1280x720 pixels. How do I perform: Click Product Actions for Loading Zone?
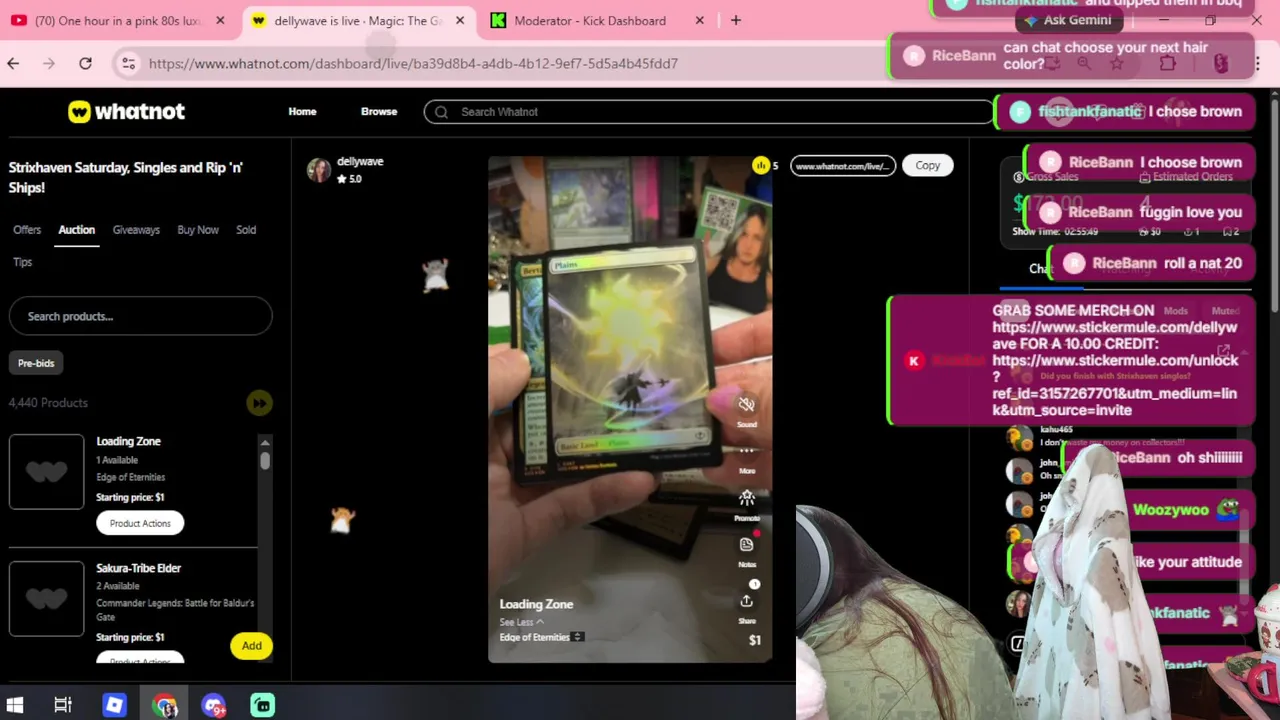pos(140,523)
